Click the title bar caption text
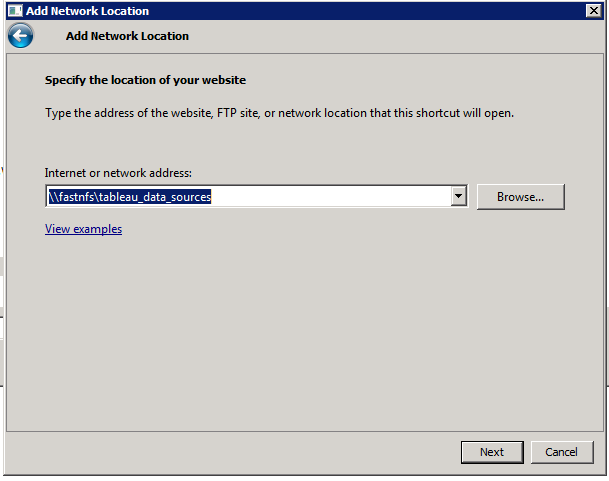The height and width of the screenshot is (481, 609). (x=87, y=11)
